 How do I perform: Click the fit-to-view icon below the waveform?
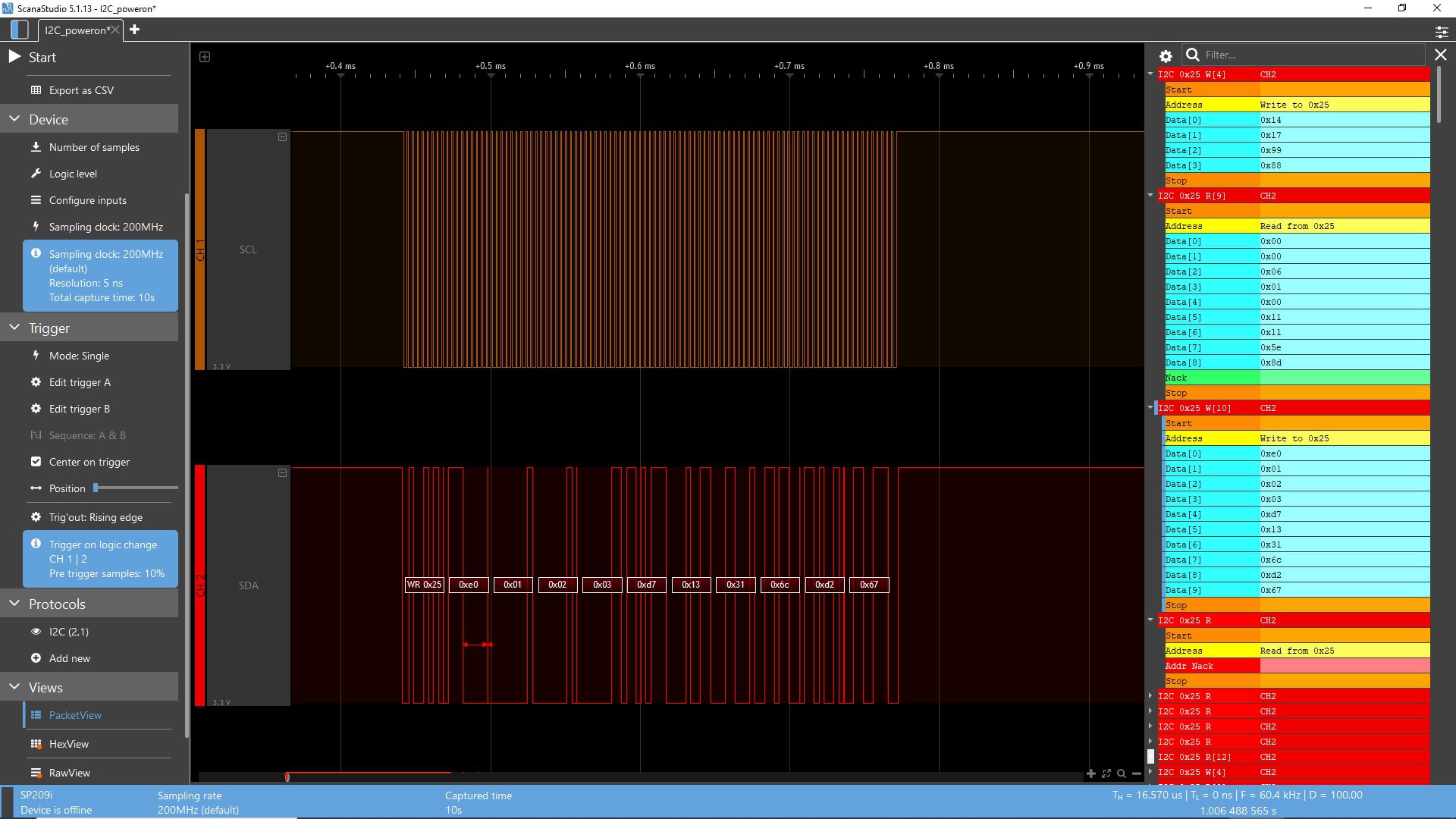pyautogui.click(x=1106, y=773)
